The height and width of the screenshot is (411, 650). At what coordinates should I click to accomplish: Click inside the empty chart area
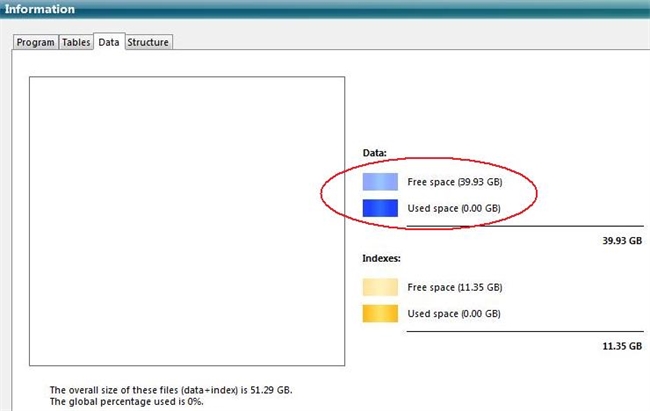click(187, 221)
